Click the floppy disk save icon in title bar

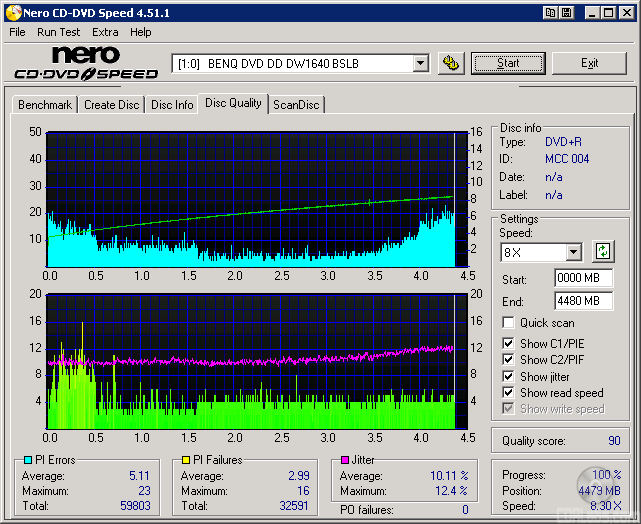tap(567, 12)
